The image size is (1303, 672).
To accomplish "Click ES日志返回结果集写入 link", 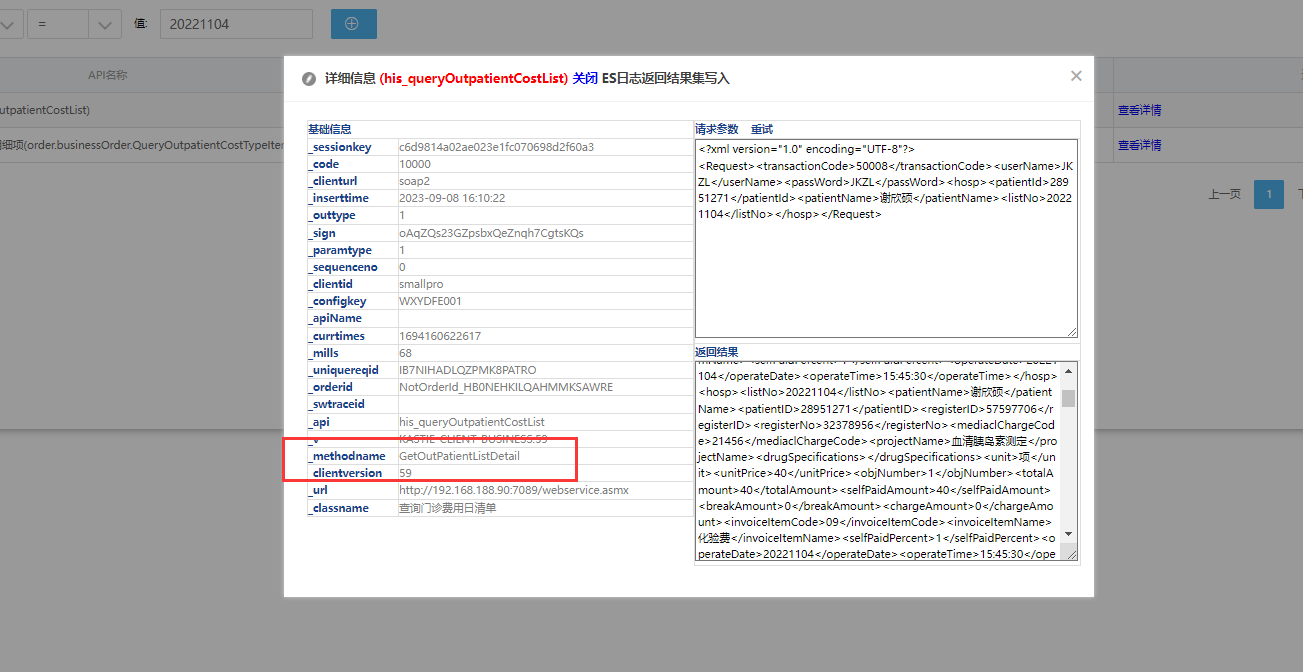I will [666, 78].
